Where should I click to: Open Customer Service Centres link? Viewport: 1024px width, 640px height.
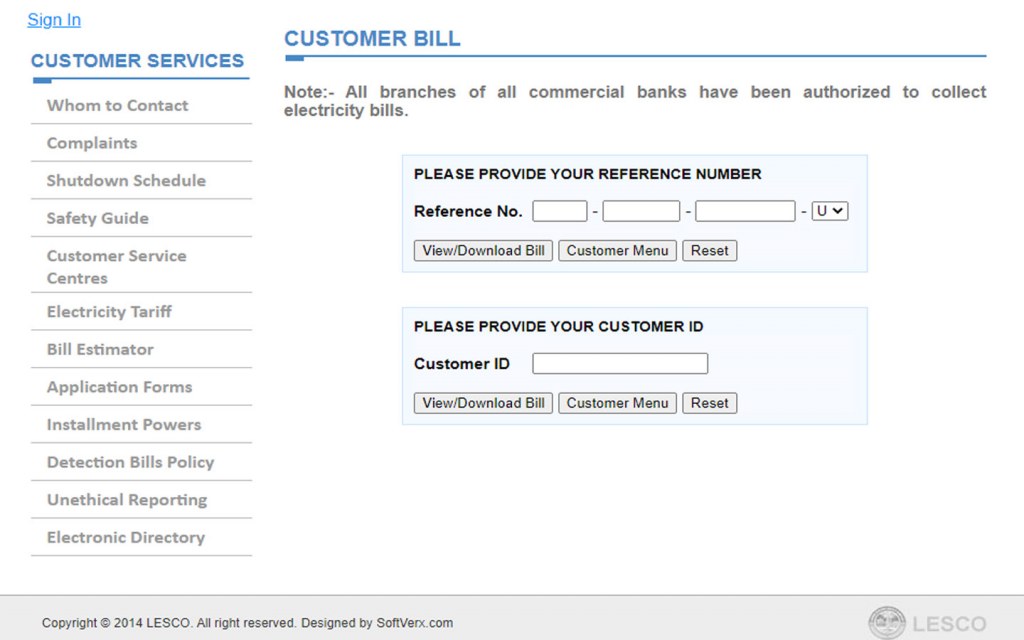click(117, 266)
